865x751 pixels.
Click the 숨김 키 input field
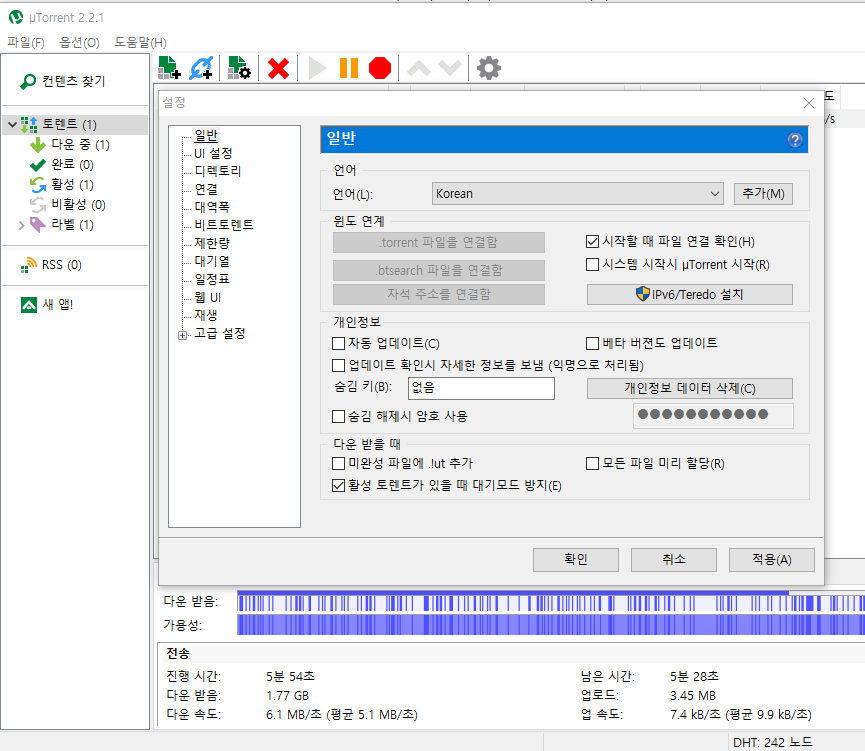tap(481, 388)
